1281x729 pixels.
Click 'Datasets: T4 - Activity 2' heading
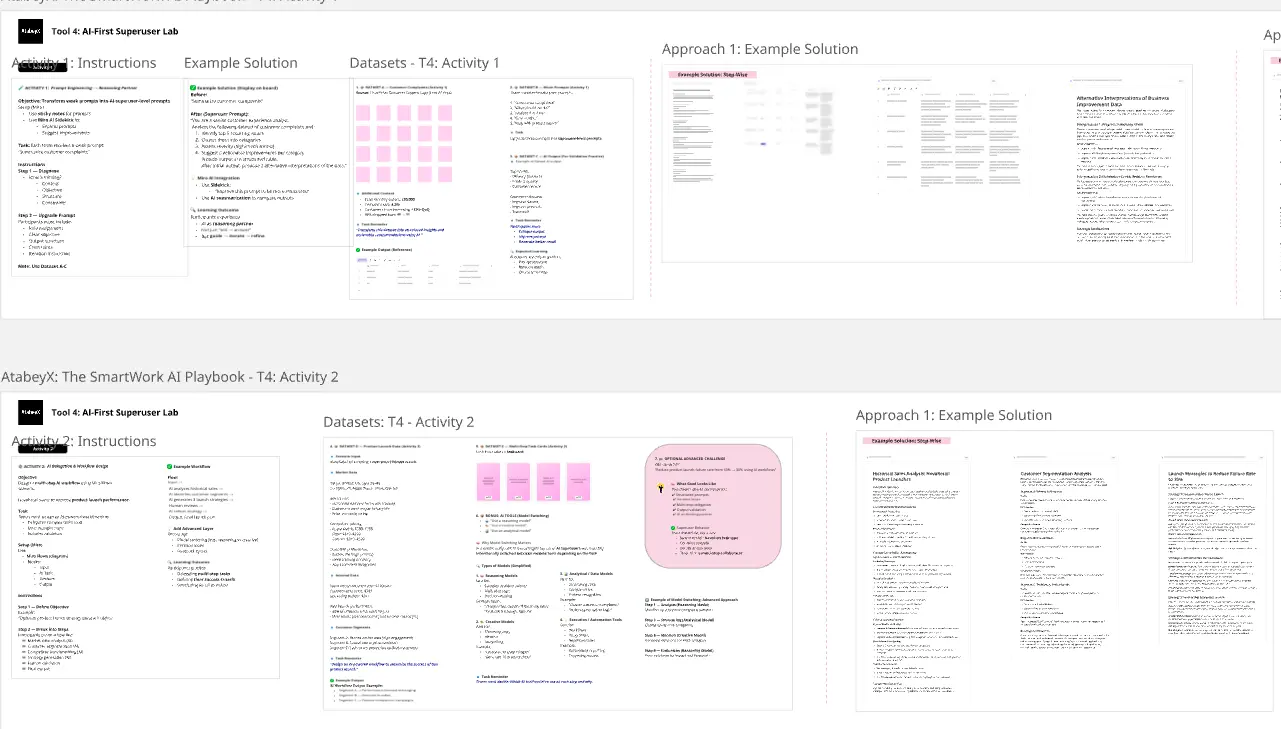(x=398, y=422)
